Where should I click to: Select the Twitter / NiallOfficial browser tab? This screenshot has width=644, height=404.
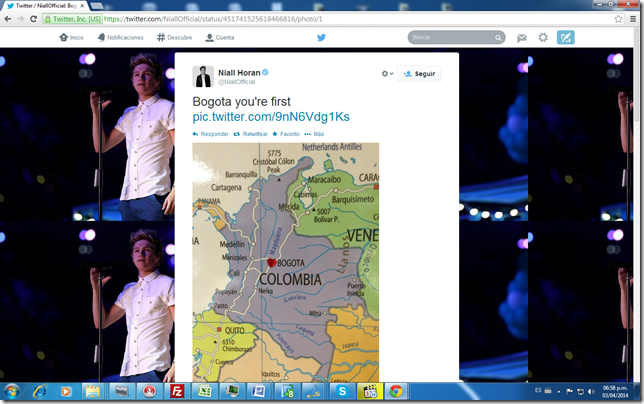pyautogui.click(x=45, y=6)
